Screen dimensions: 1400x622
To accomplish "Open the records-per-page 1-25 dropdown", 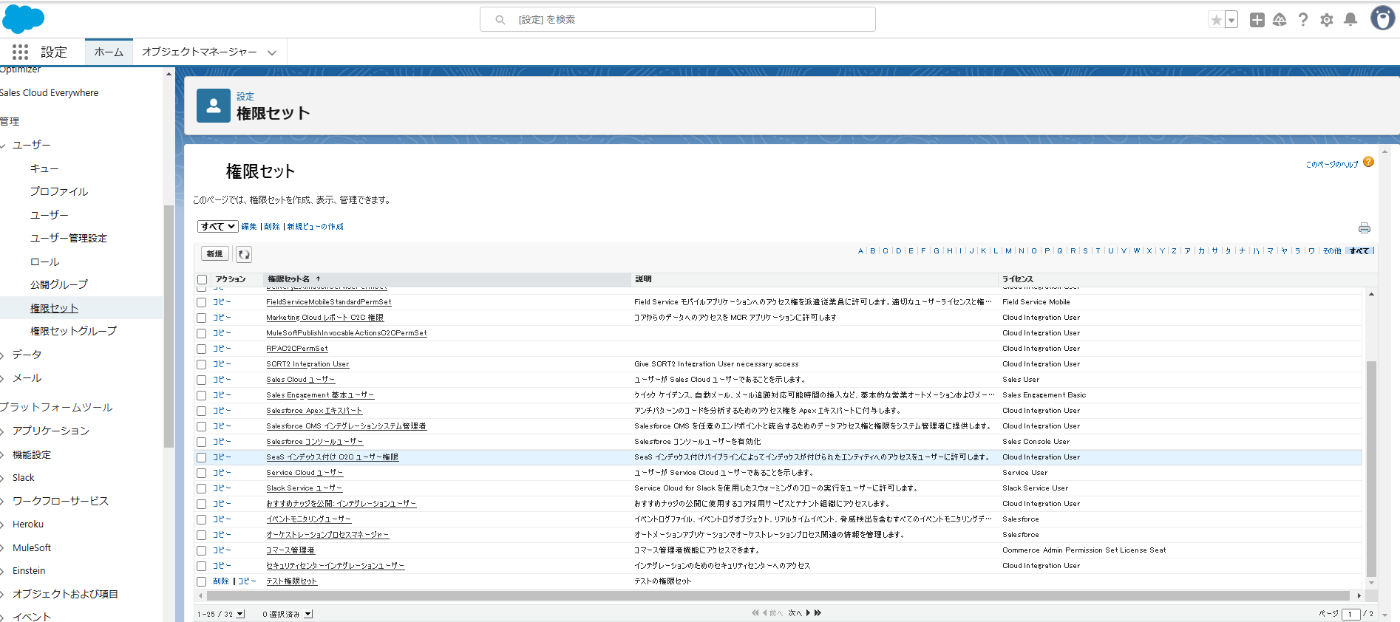I will 239,614.
